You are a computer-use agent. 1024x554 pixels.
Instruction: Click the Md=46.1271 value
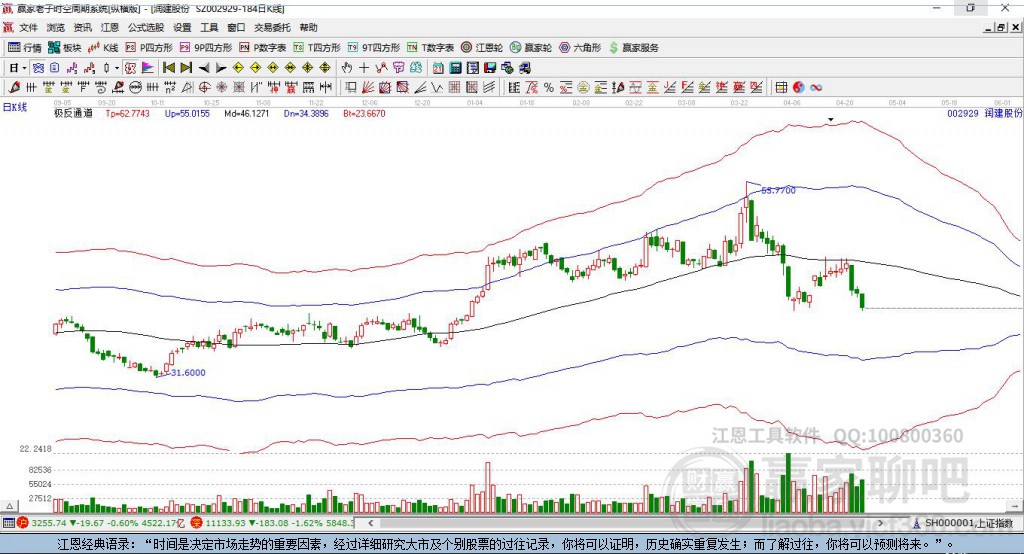click(246, 114)
